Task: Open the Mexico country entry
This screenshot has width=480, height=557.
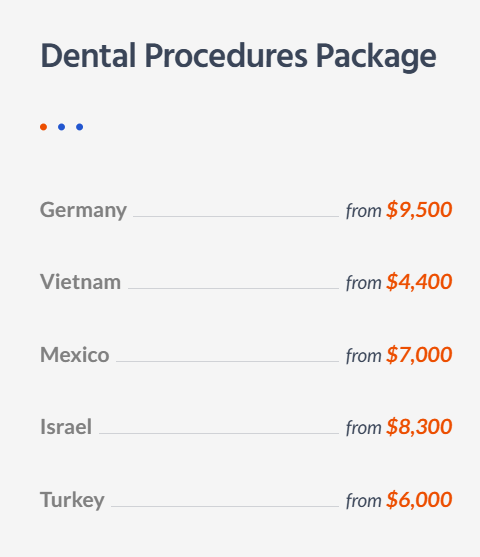Action: [x=75, y=355]
